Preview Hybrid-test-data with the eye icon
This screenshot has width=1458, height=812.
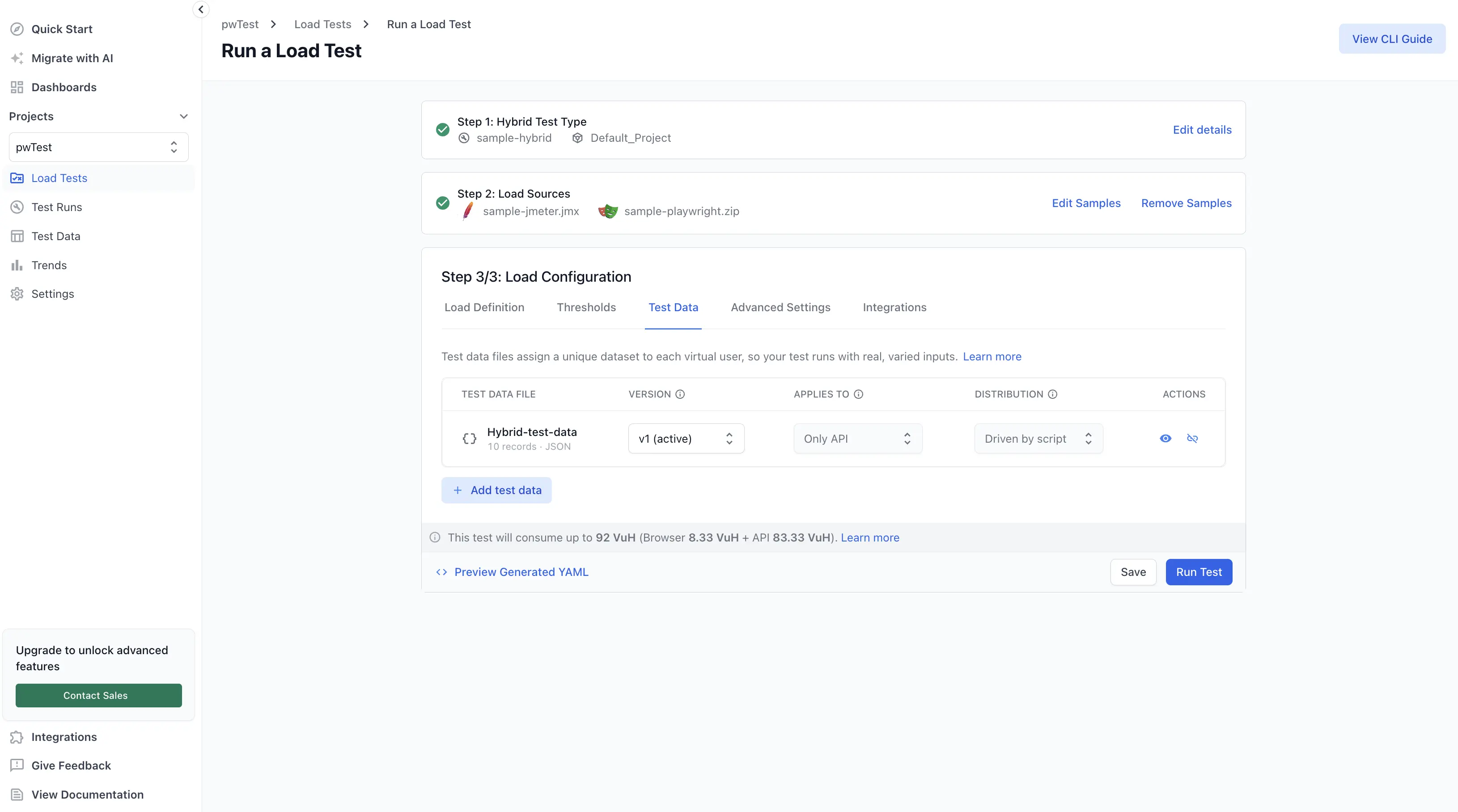(x=1166, y=439)
